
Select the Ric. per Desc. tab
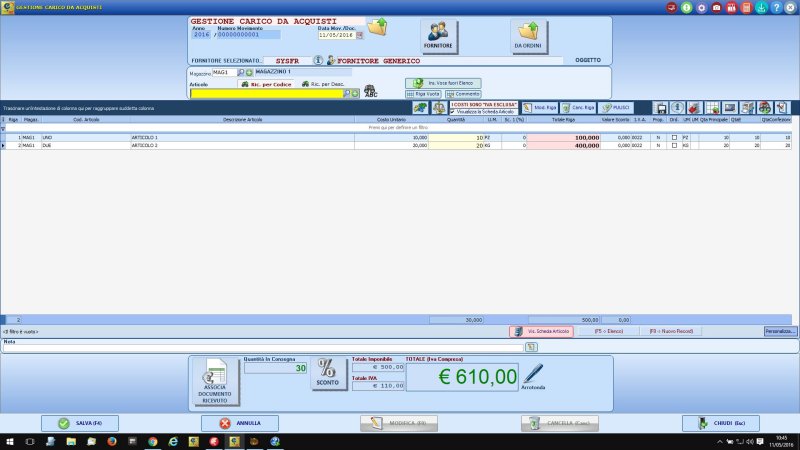[x=323, y=84]
